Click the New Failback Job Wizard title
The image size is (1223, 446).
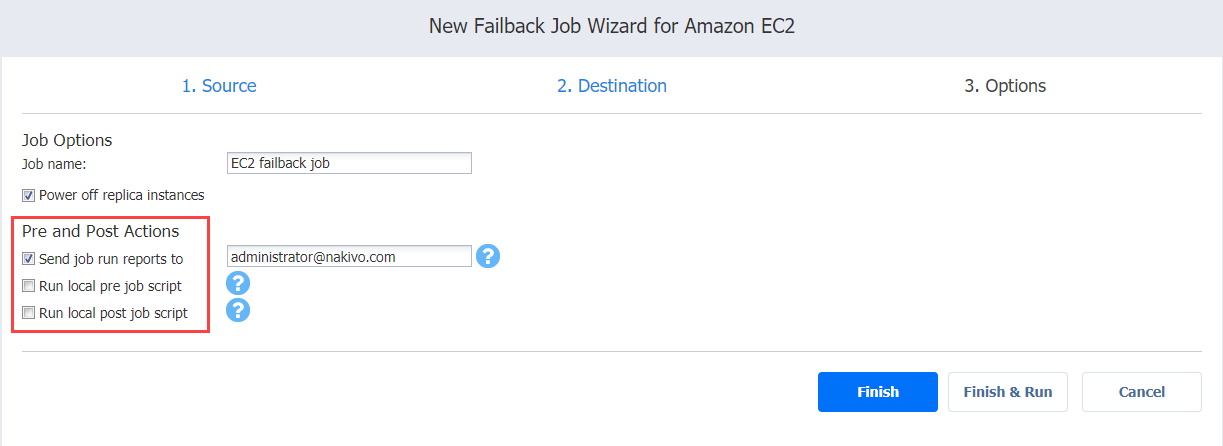click(x=612, y=27)
